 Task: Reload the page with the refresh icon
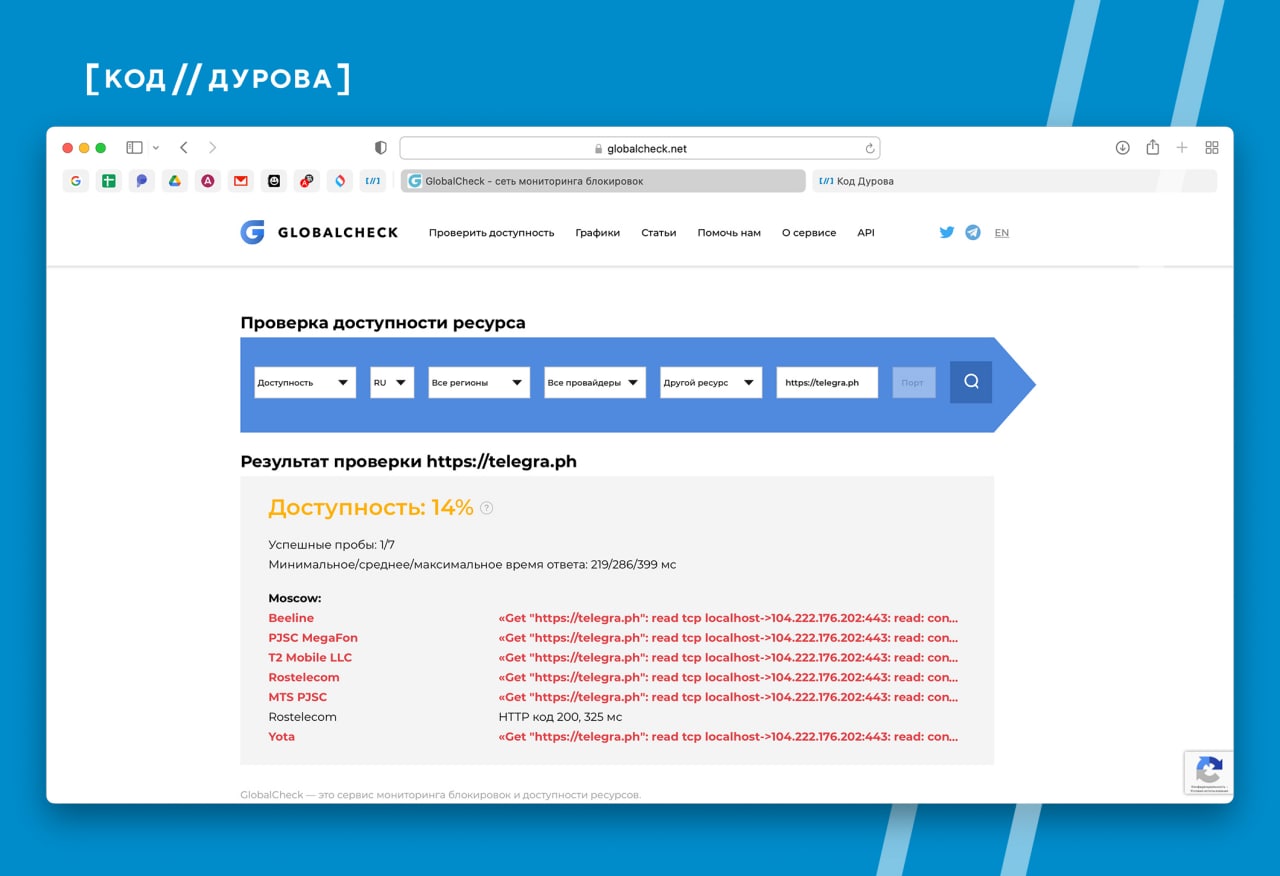[870, 148]
